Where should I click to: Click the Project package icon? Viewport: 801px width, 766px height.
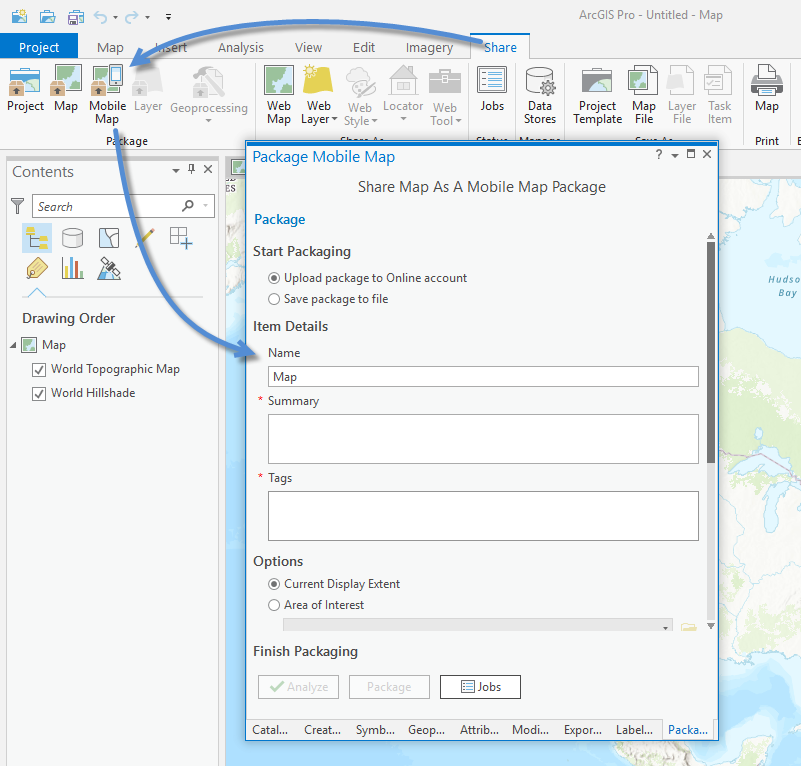[x=25, y=81]
